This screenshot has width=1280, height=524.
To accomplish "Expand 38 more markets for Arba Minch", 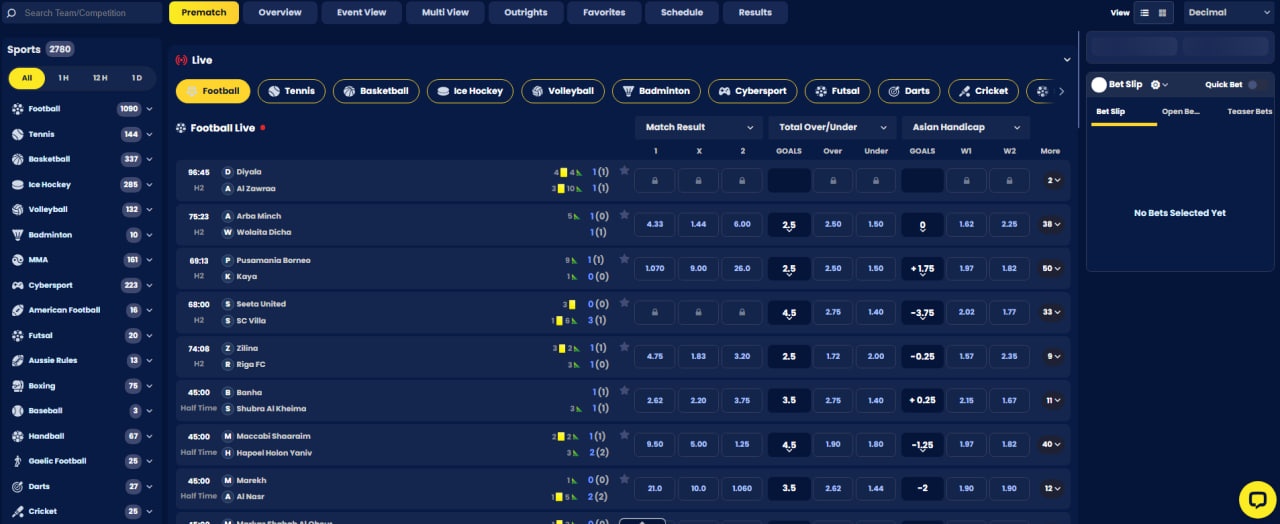I will click(x=1051, y=225).
